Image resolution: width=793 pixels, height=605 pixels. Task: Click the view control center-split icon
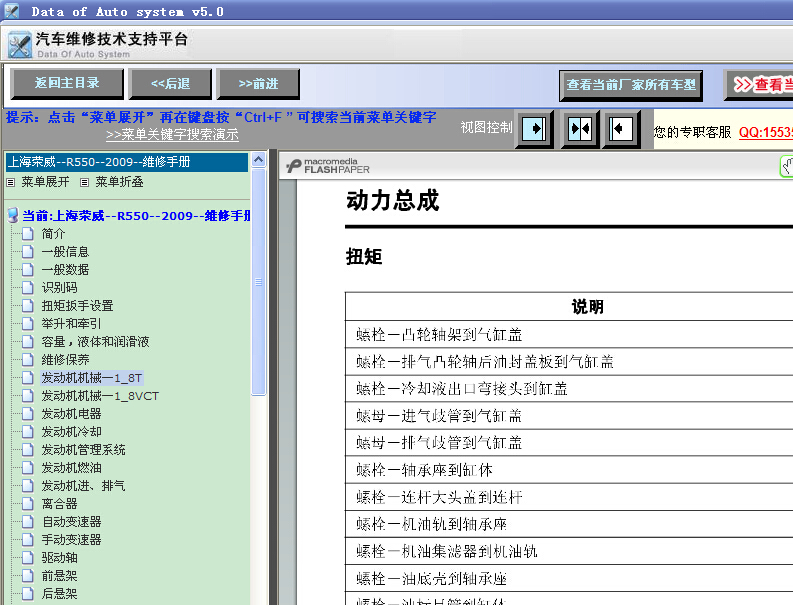coord(580,129)
